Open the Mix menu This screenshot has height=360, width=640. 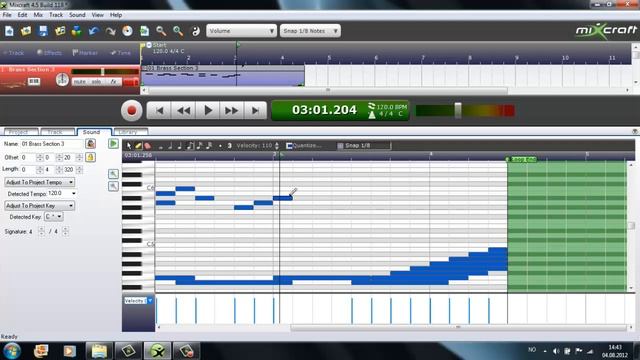tap(38, 15)
